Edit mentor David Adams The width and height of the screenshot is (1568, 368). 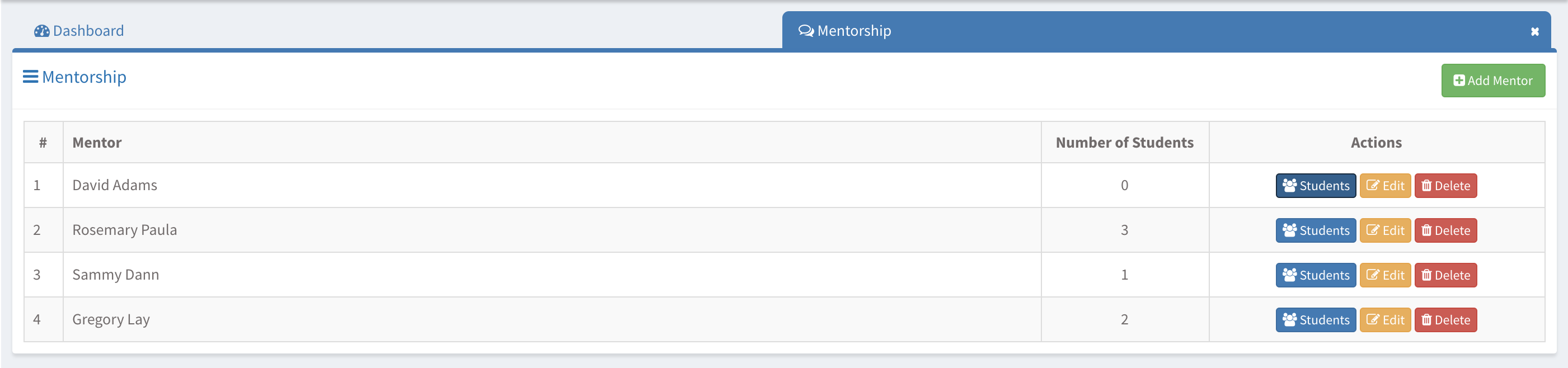[1385, 186]
